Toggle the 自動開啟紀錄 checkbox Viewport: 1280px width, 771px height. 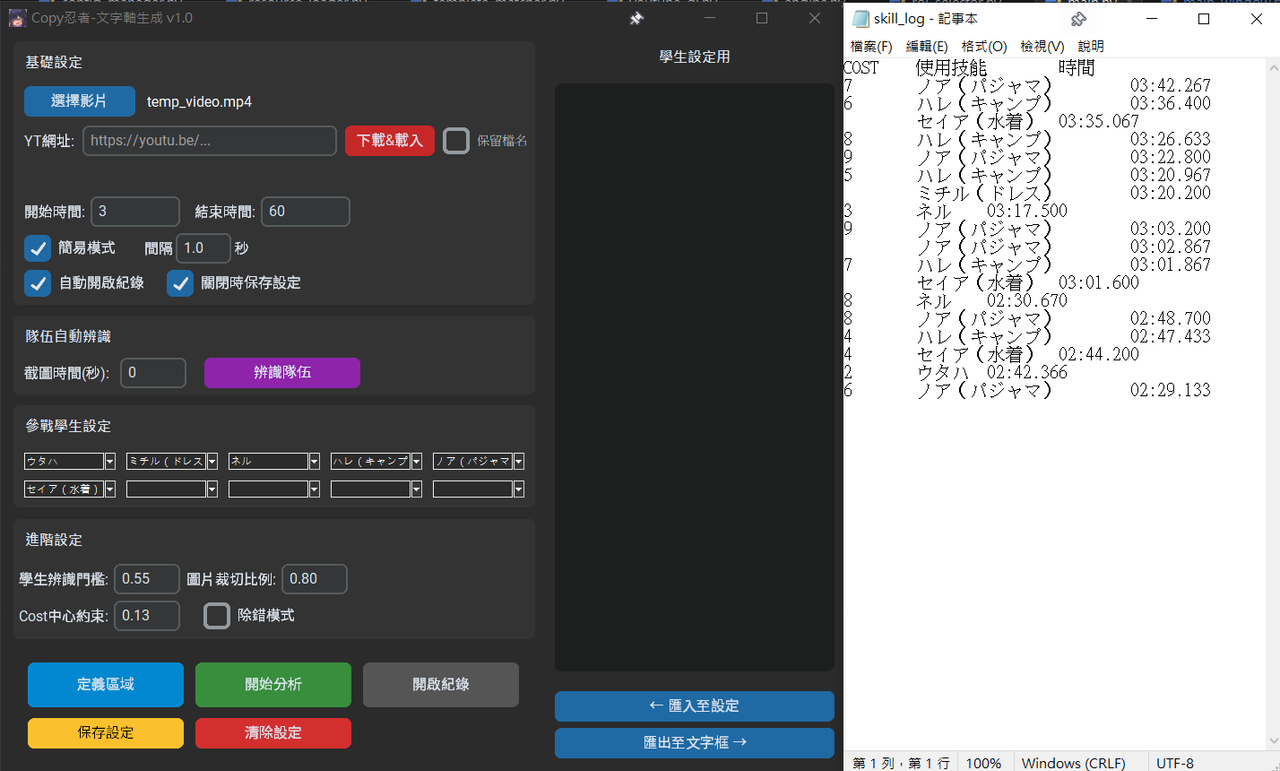(38, 283)
